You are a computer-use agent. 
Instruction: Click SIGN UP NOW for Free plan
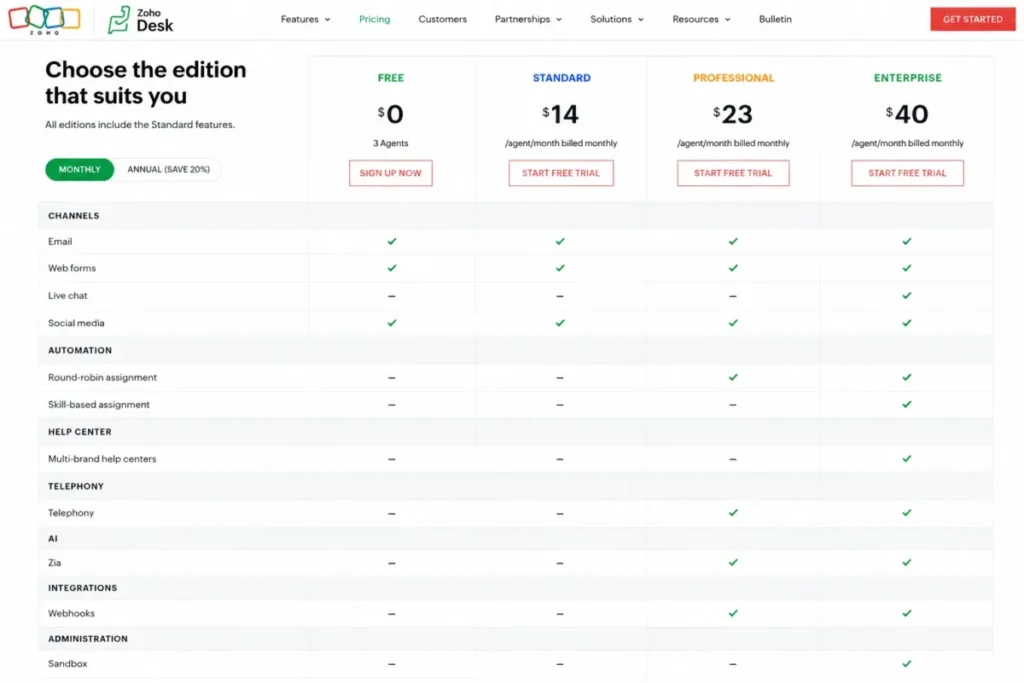click(x=391, y=173)
